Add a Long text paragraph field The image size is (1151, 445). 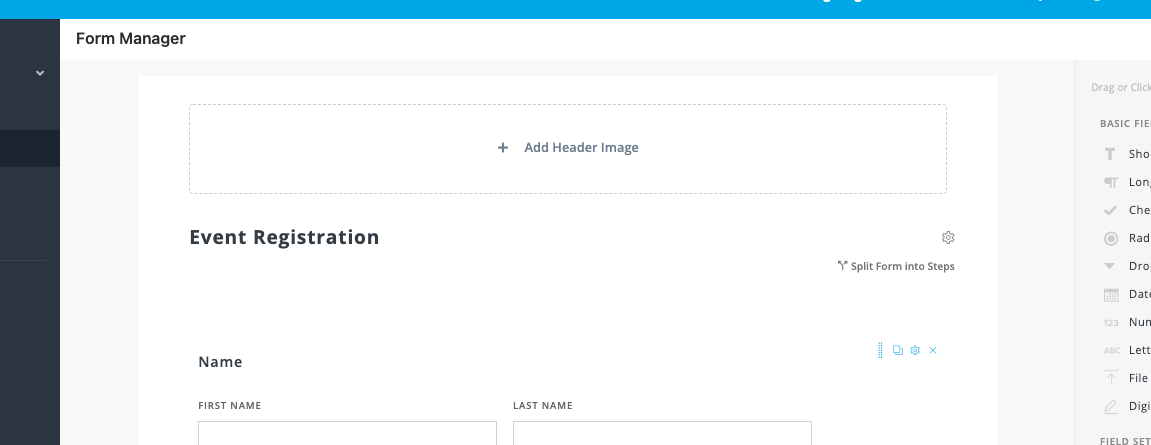coord(1125,182)
